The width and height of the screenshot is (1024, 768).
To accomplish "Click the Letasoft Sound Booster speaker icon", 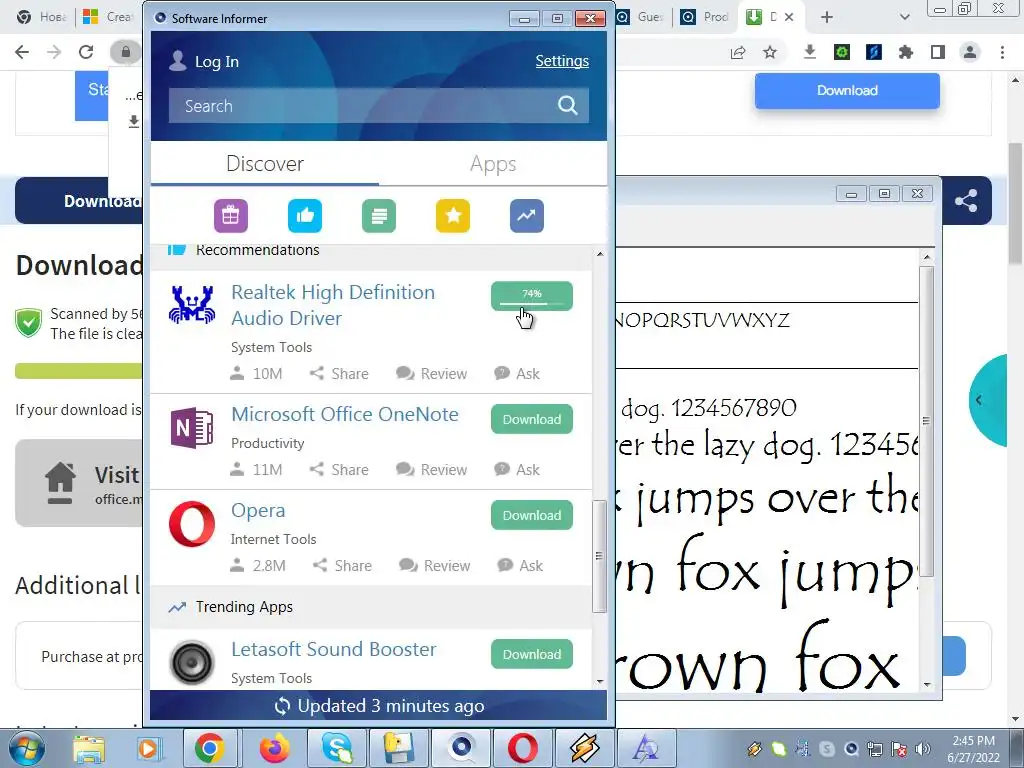I will tap(191, 662).
